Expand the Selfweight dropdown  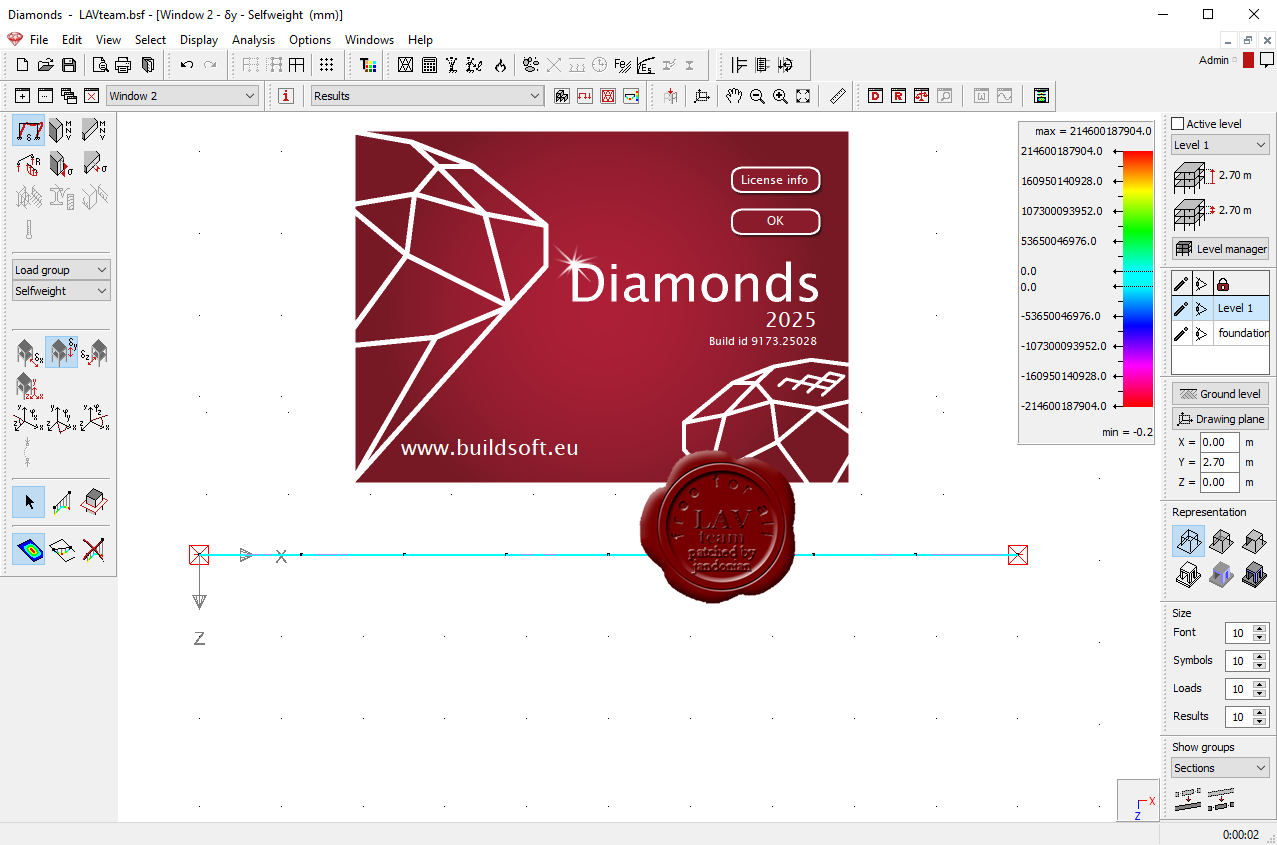(61, 291)
